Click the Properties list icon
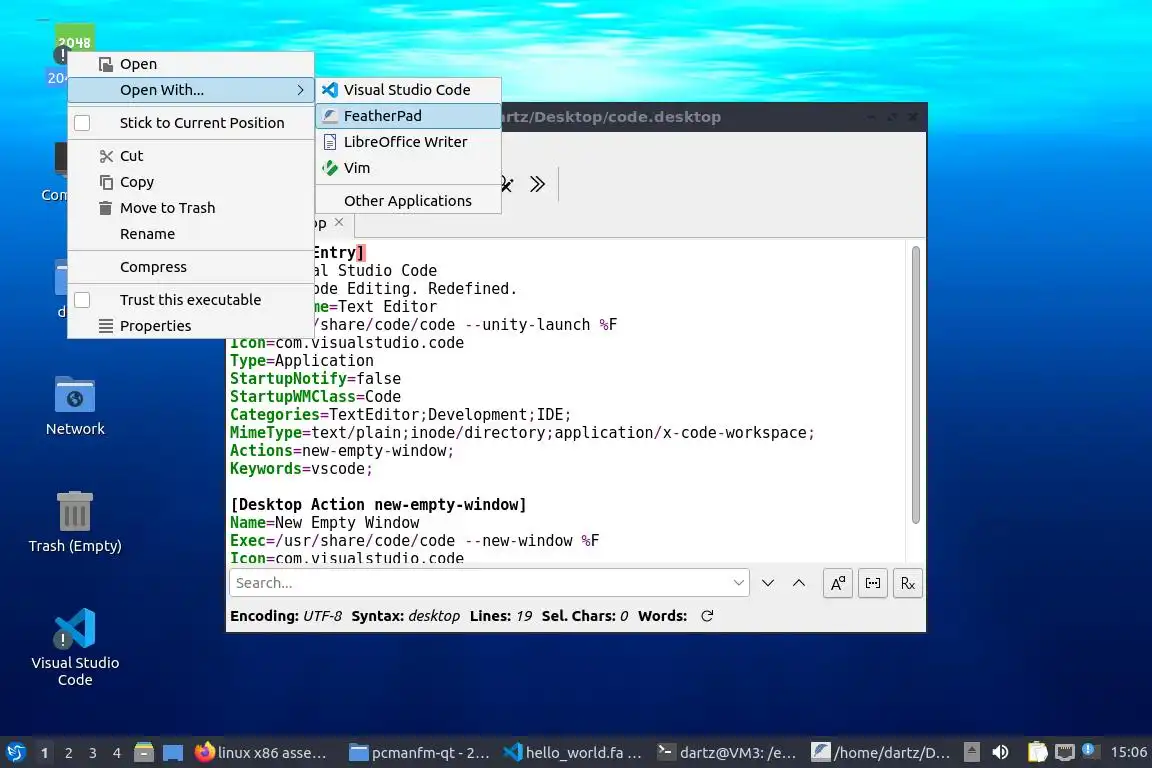 [x=106, y=326]
